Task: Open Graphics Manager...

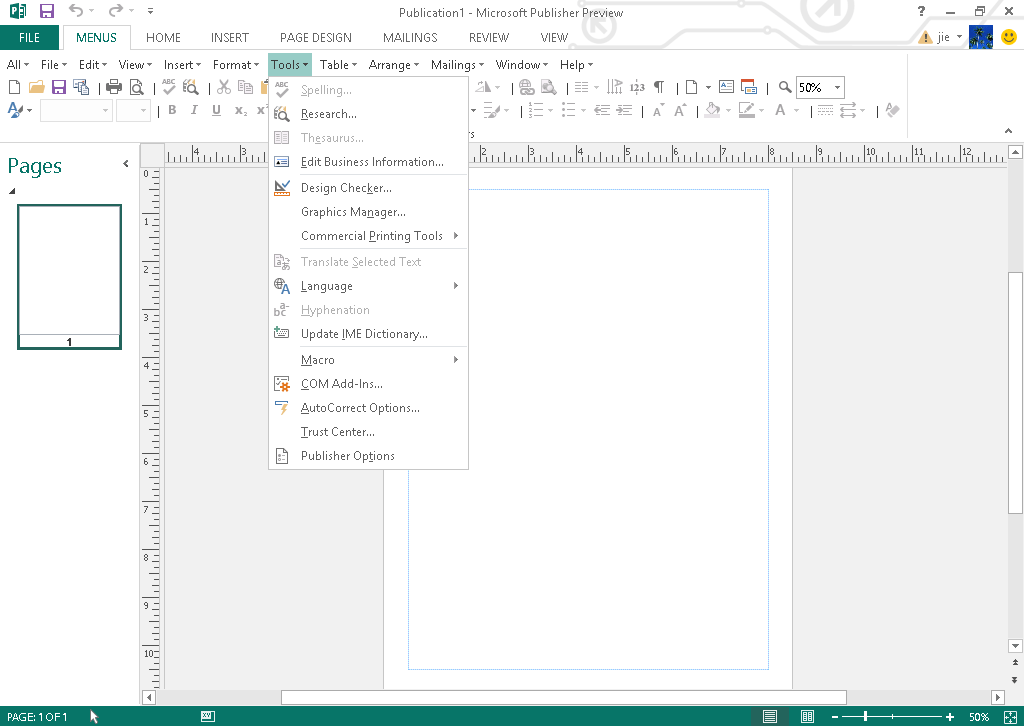Action: pos(368,212)
